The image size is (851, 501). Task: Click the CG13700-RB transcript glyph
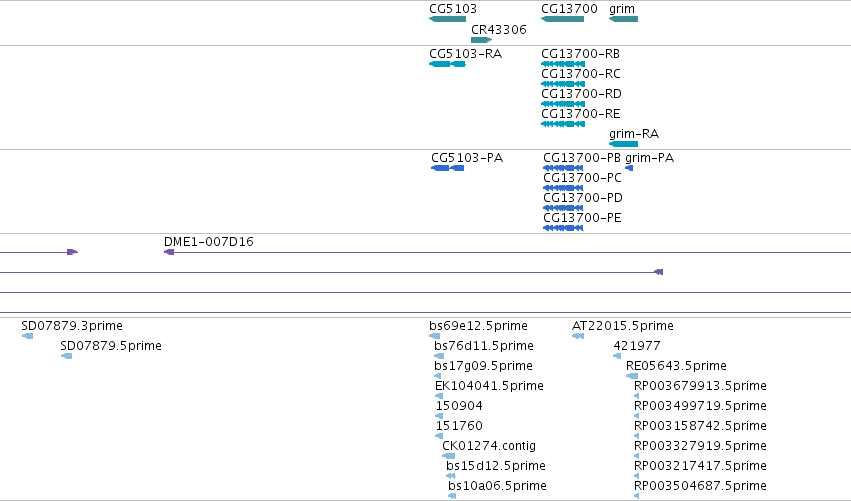(563, 64)
